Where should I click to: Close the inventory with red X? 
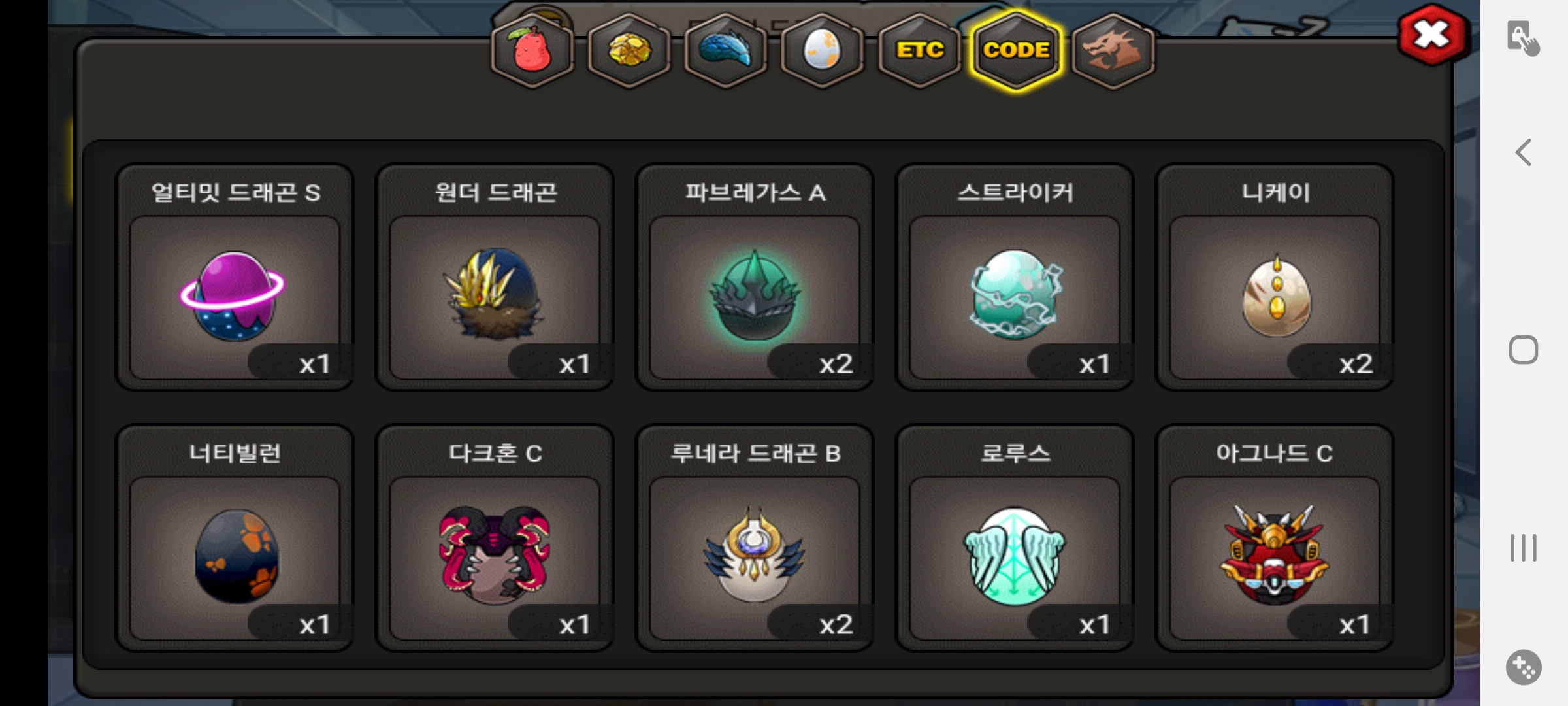coord(1432,35)
